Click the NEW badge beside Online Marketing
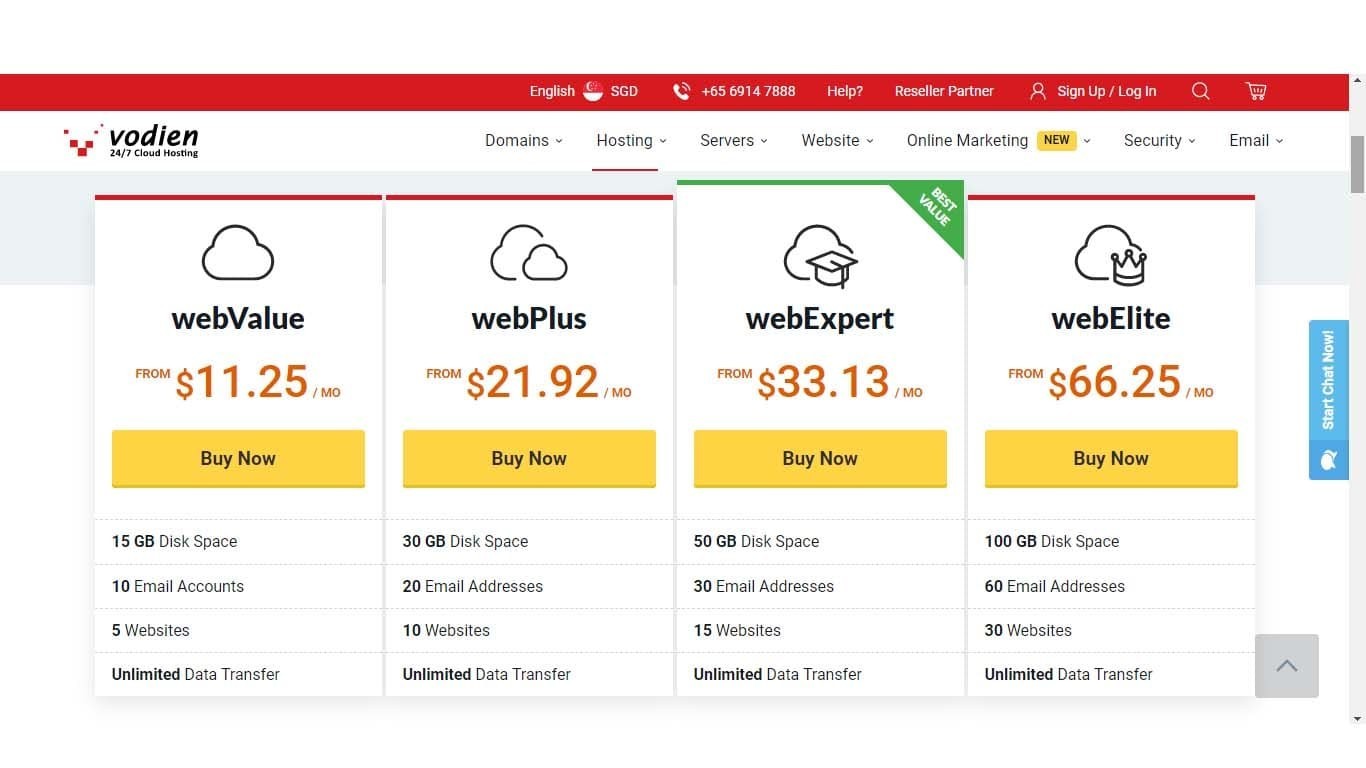 [1057, 140]
